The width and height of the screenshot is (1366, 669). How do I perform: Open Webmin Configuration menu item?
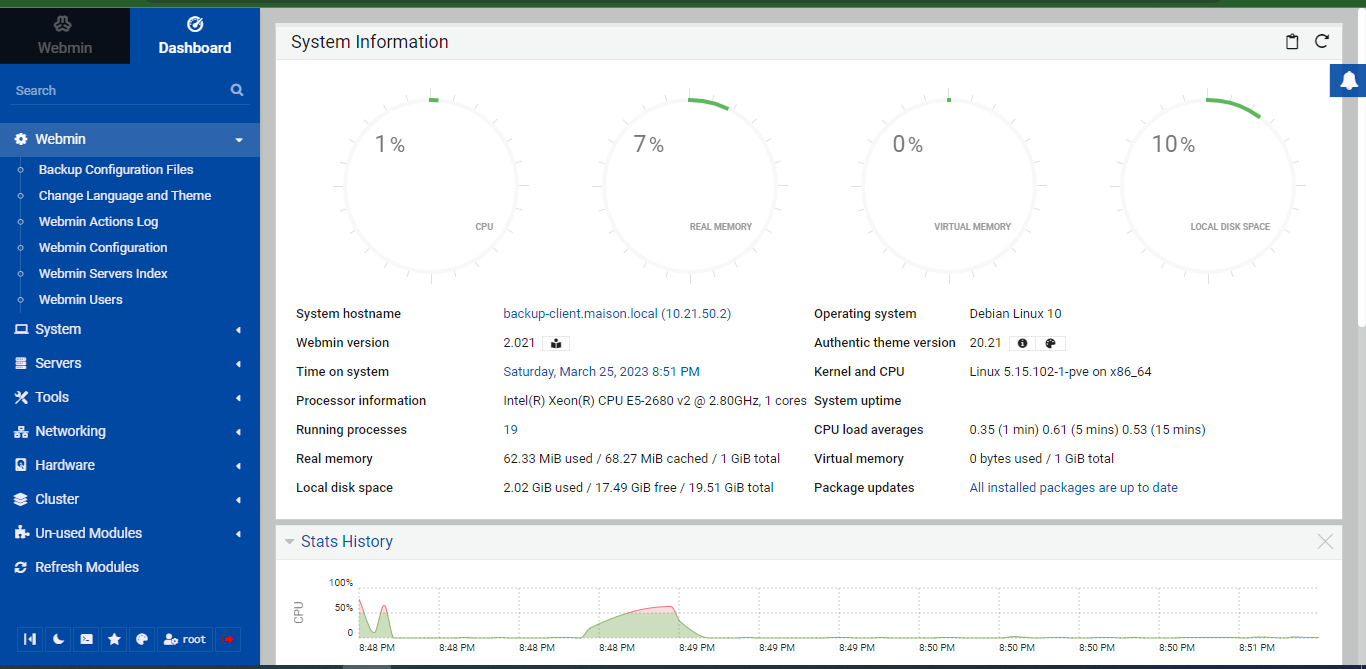(x=103, y=247)
